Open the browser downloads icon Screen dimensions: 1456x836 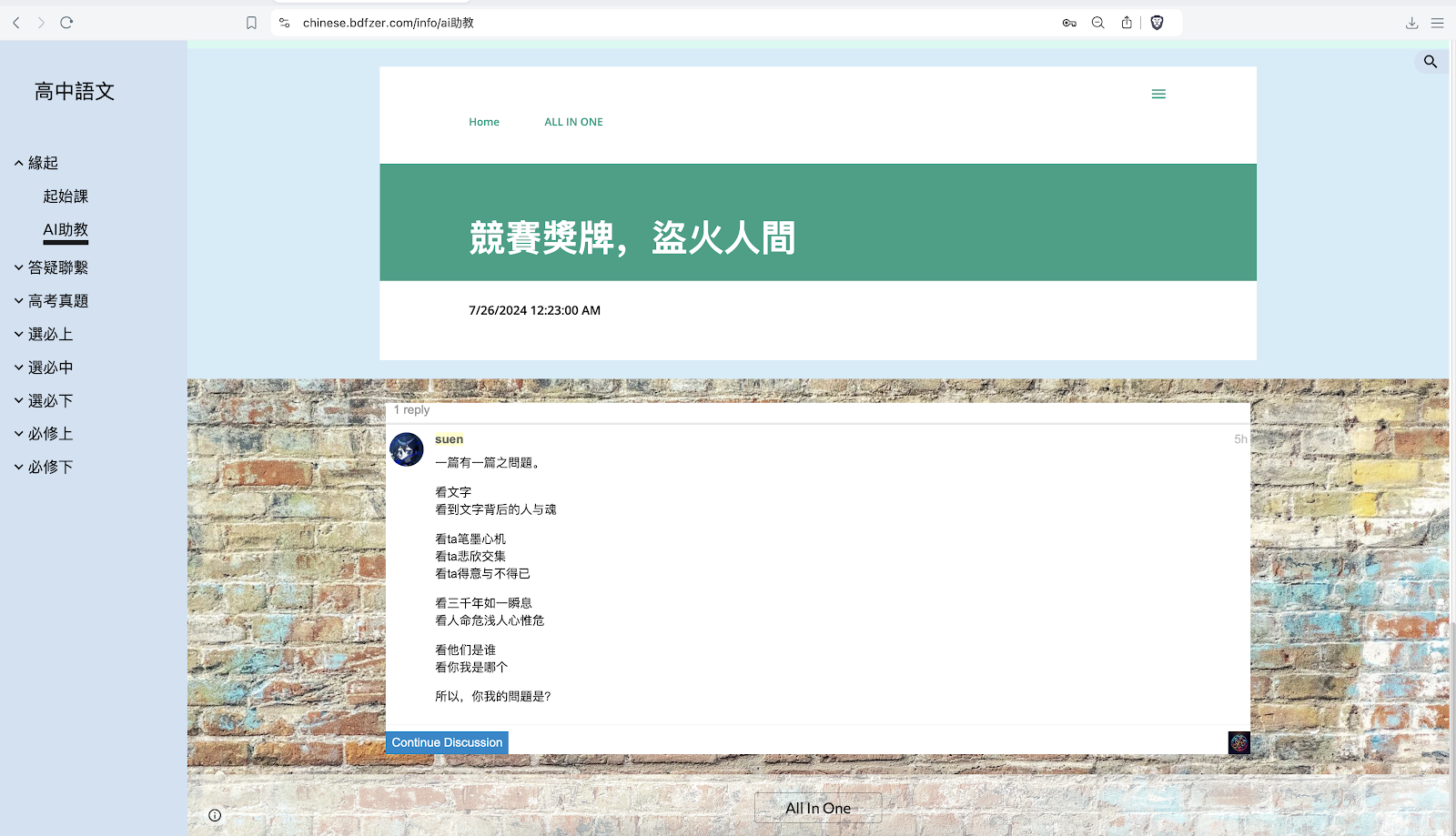(x=1411, y=23)
